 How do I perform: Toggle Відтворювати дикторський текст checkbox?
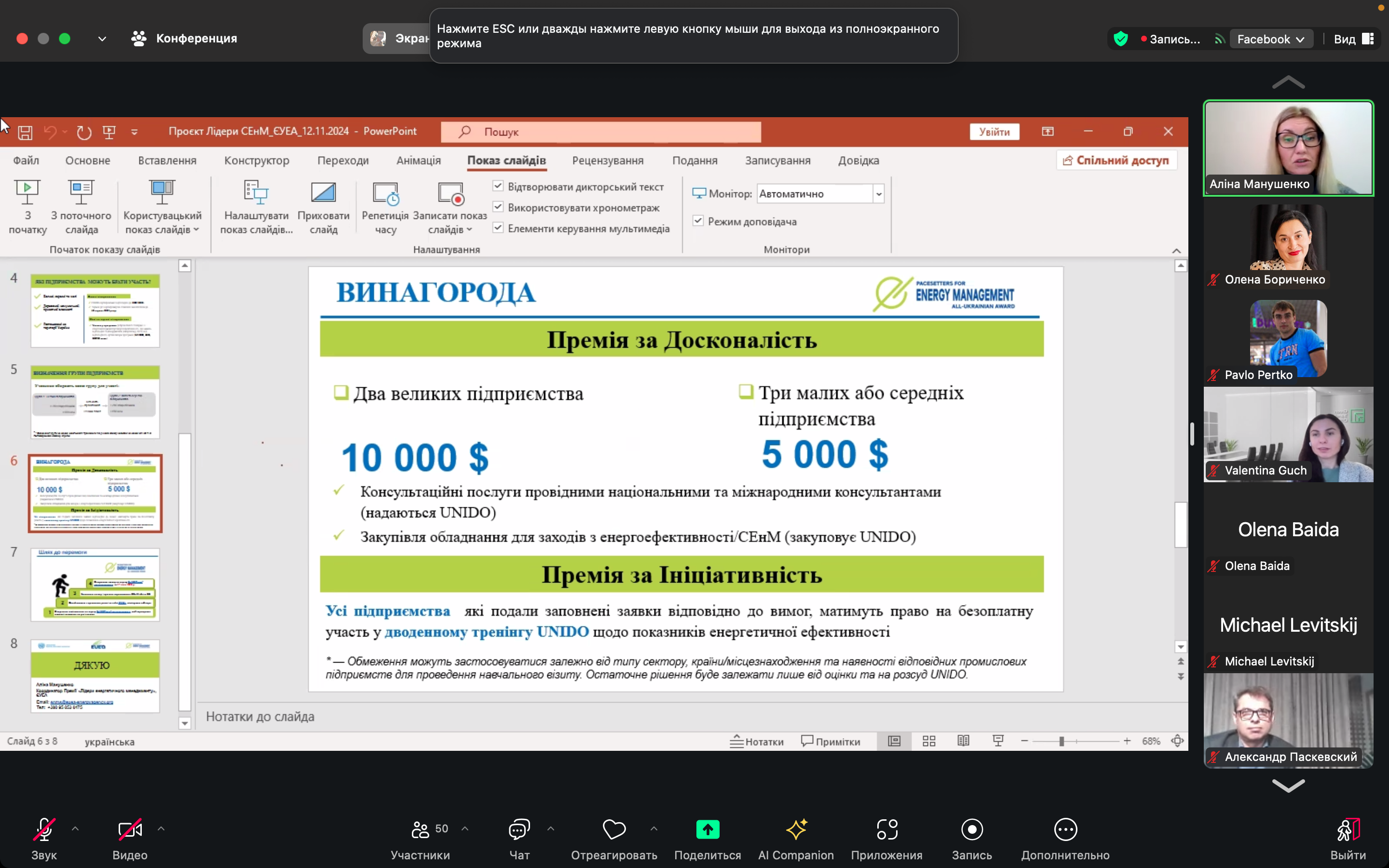point(498,186)
